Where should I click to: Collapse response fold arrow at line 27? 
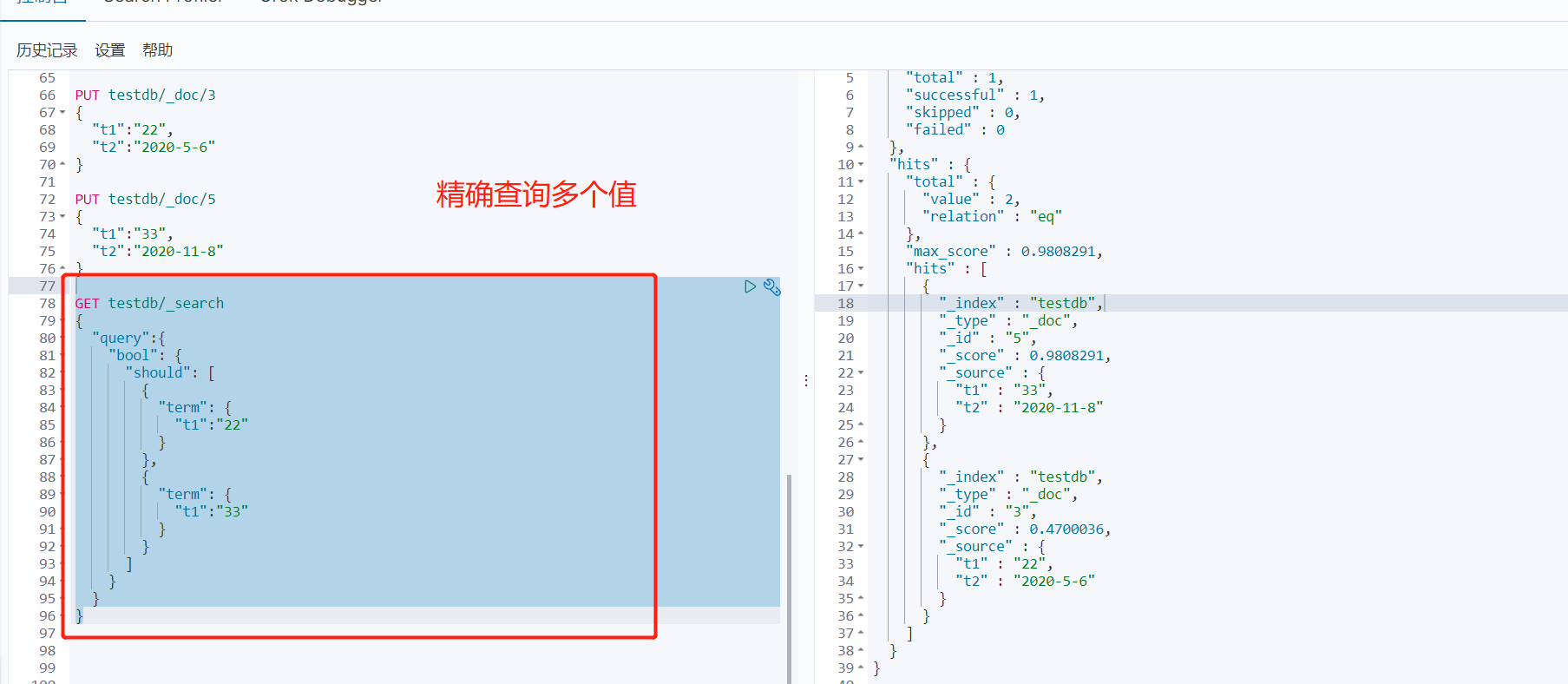[x=861, y=460]
